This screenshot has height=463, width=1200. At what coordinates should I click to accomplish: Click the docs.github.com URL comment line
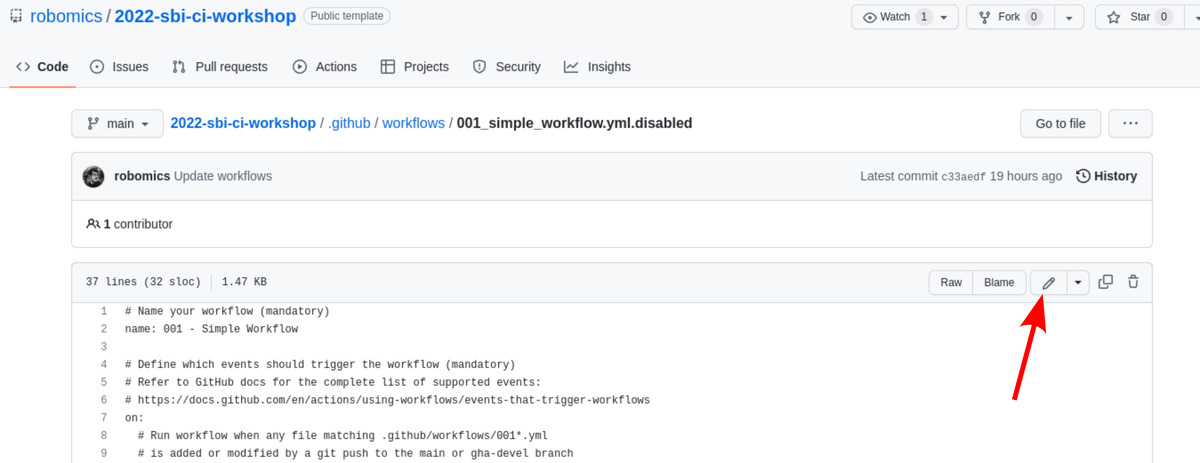coord(387,400)
